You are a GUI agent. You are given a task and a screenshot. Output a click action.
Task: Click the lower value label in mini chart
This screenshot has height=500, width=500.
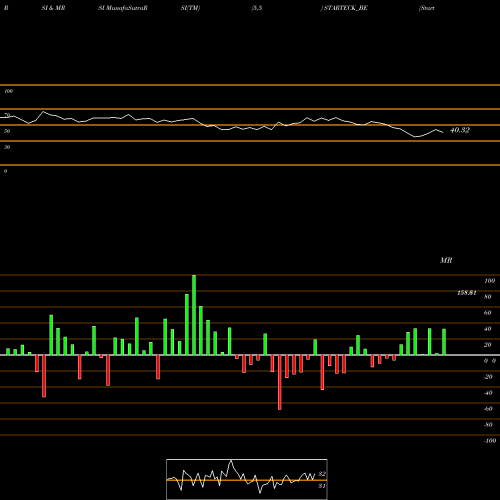click(322, 486)
